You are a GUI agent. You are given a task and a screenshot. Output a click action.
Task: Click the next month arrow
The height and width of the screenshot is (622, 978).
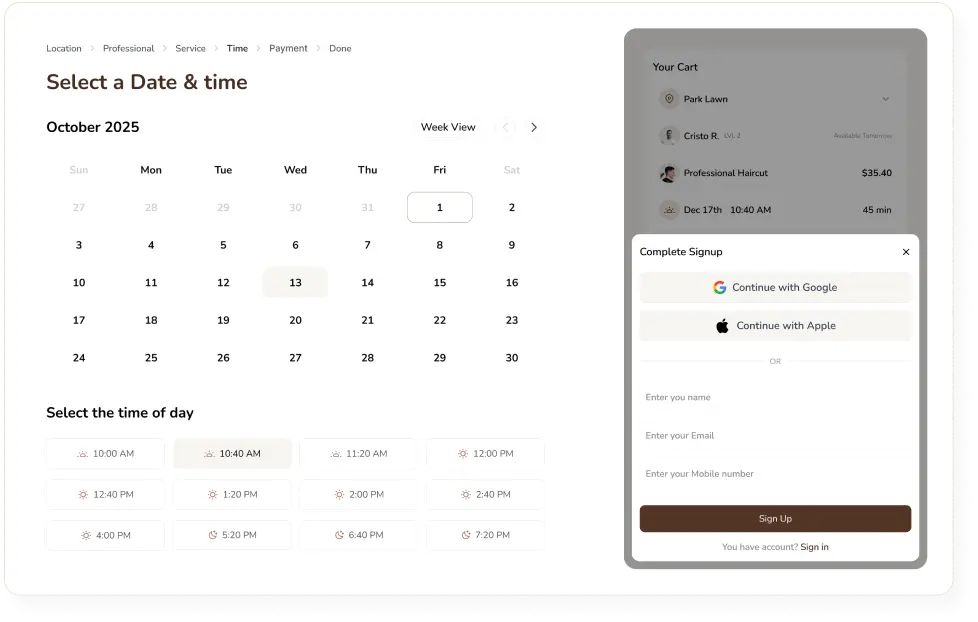click(533, 127)
